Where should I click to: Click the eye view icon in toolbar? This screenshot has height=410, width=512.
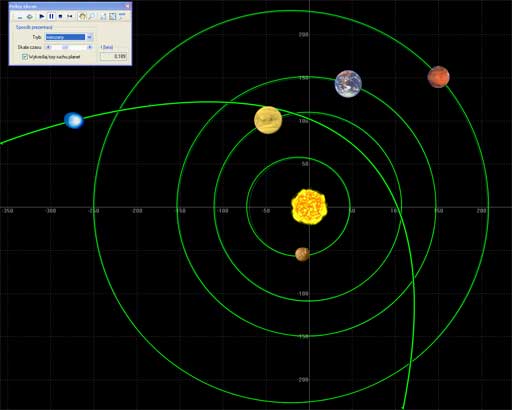click(29, 17)
